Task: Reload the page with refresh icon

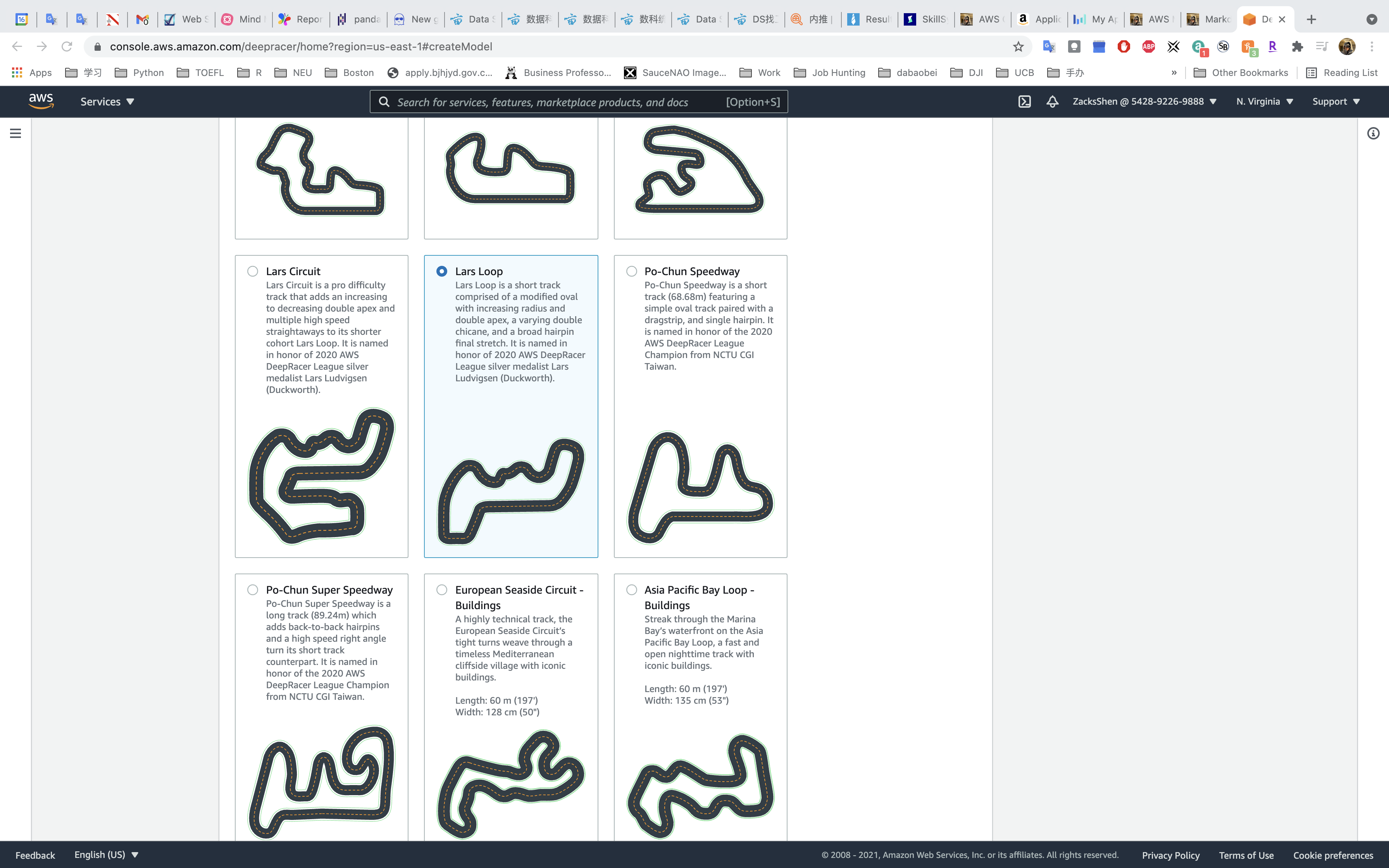Action: tap(67, 46)
